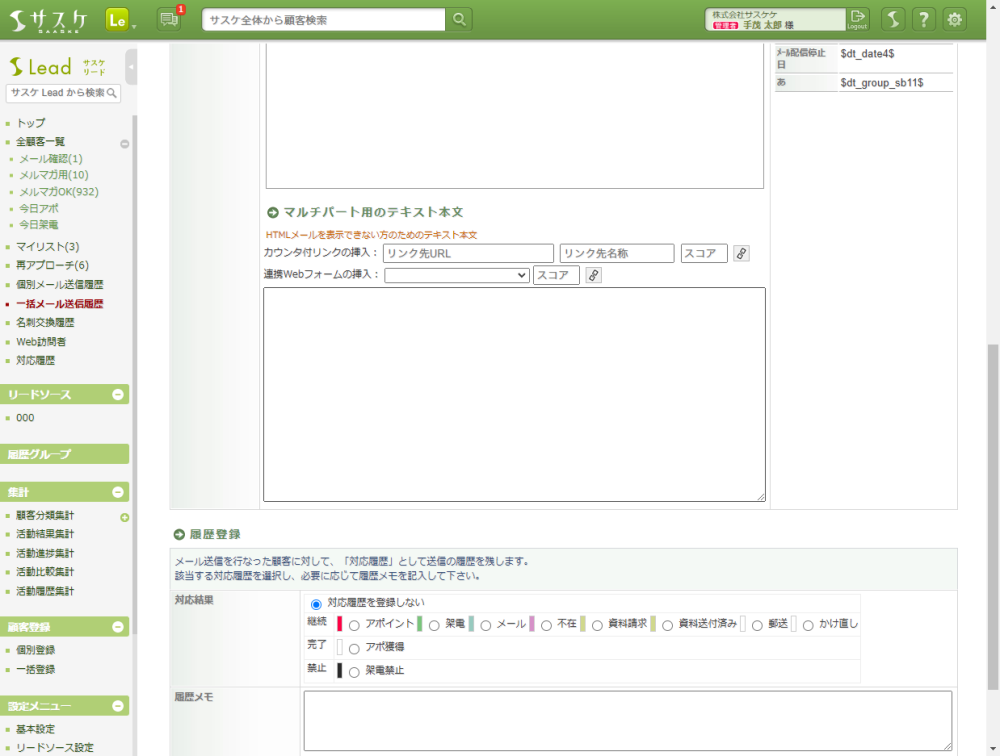
Task: Insert linked Web form using link icon
Action: pos(593,275)
